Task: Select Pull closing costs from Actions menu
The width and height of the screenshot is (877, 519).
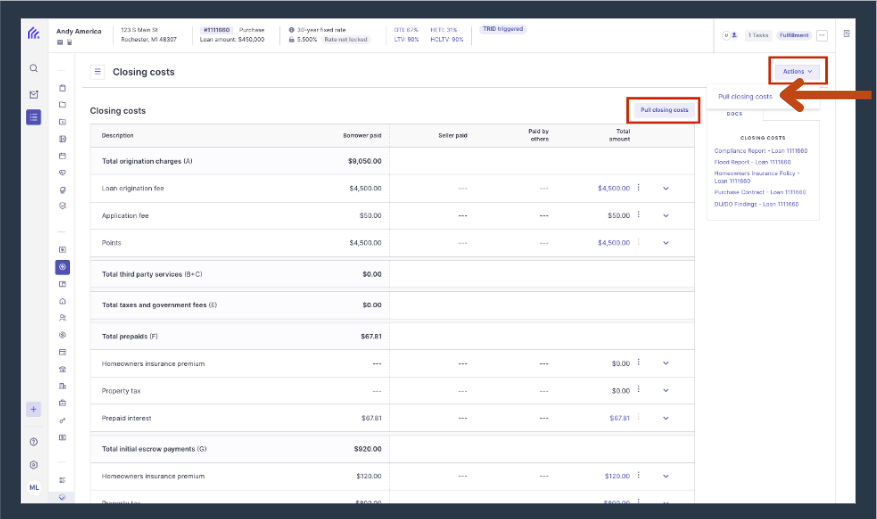Action: click(745, 97)
